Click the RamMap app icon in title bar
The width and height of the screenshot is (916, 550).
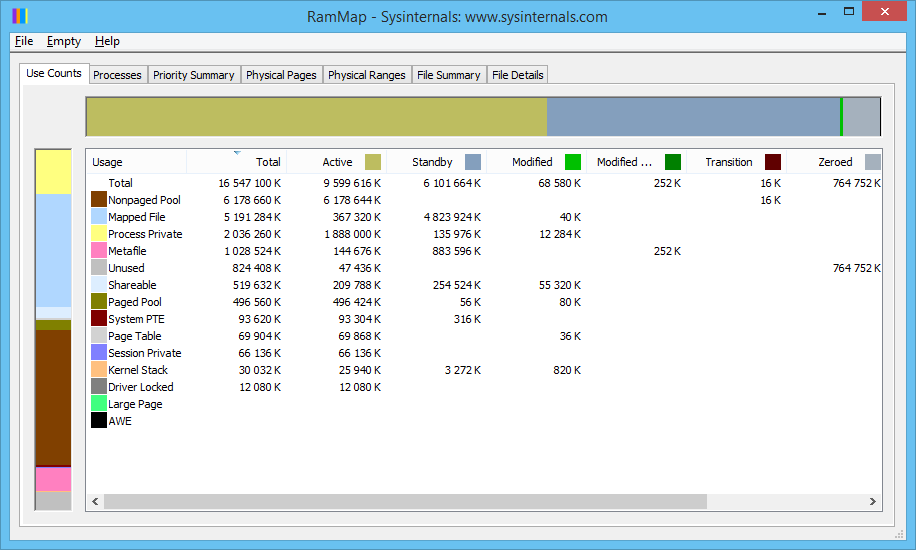pos(19,15)
